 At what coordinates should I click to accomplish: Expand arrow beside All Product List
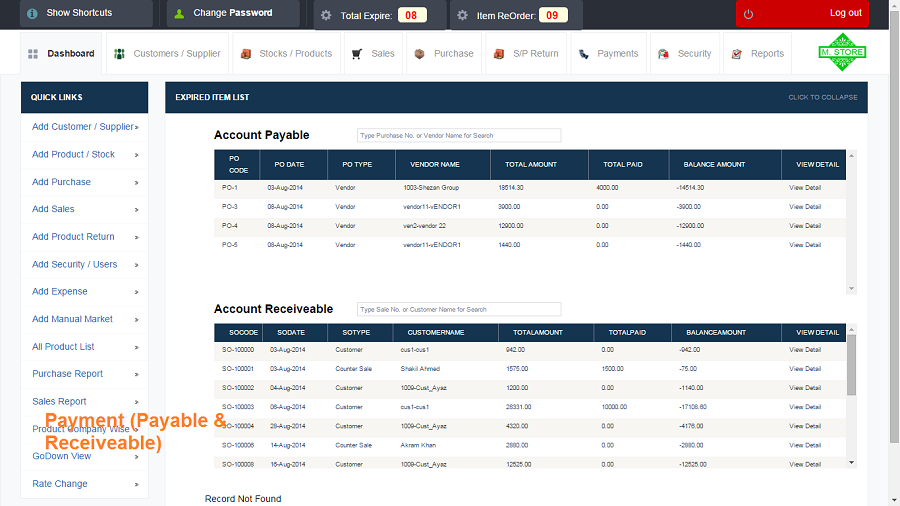[x=137, y=347]
